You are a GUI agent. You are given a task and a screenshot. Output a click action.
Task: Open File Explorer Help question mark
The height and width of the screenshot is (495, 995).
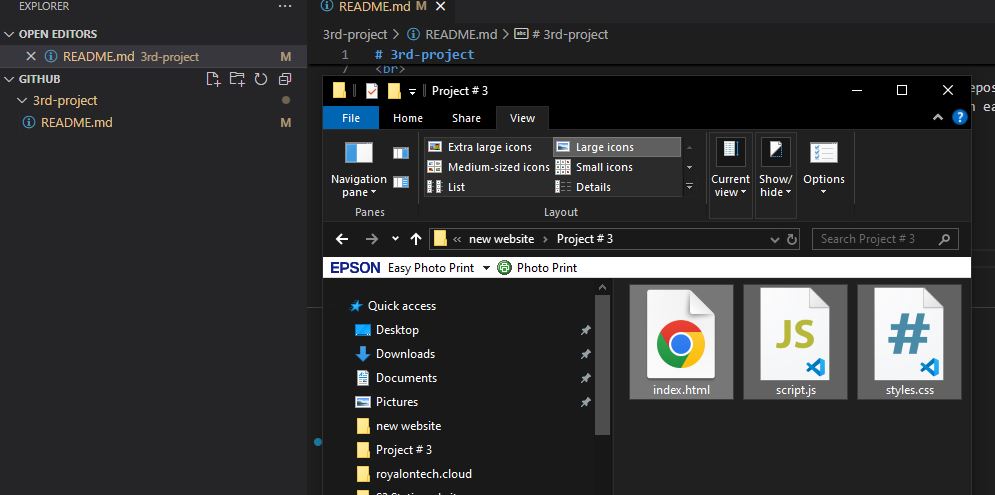(959, 117)
